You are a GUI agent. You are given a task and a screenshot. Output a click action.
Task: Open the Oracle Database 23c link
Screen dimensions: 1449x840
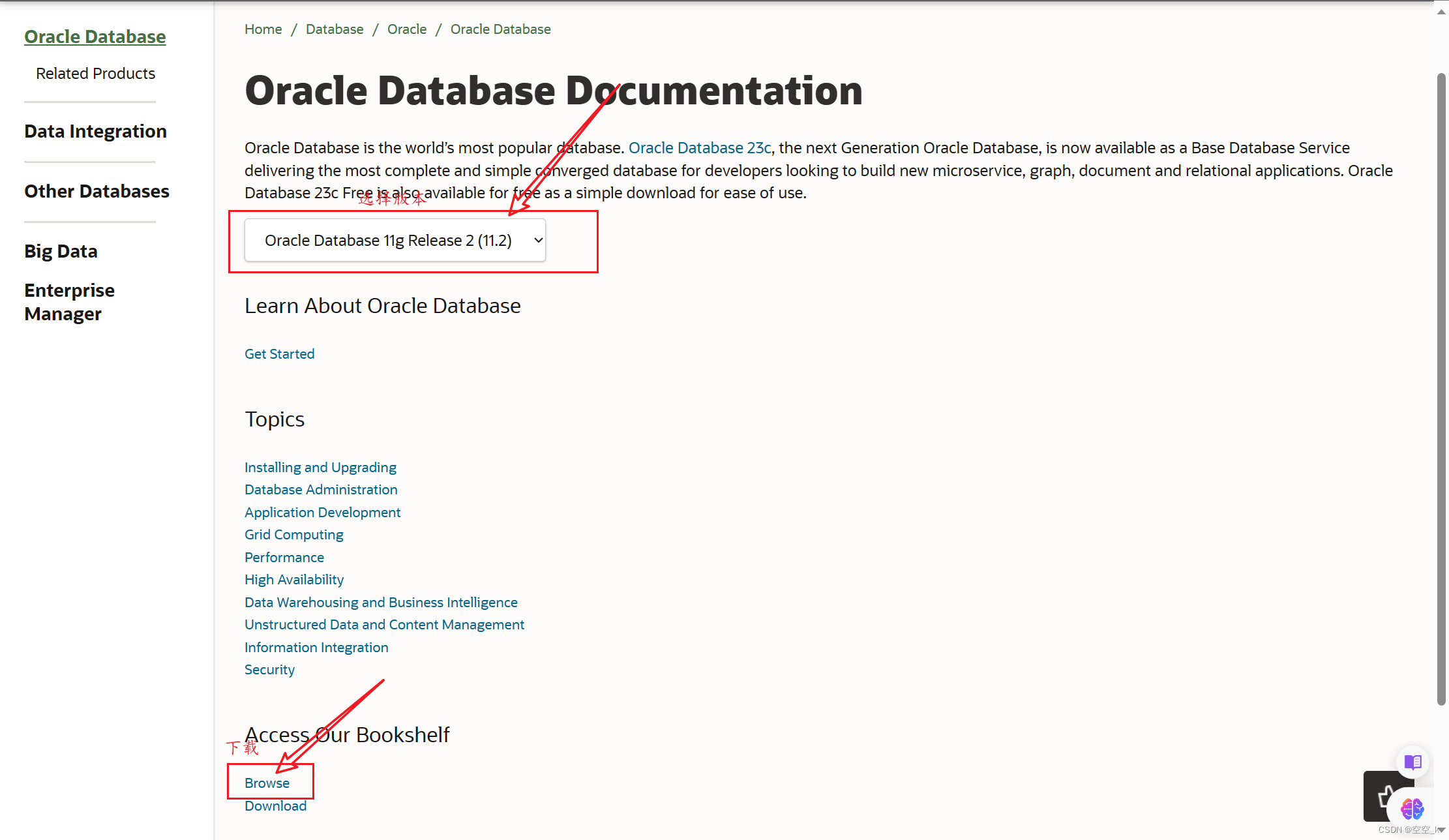tap(699, 148)
